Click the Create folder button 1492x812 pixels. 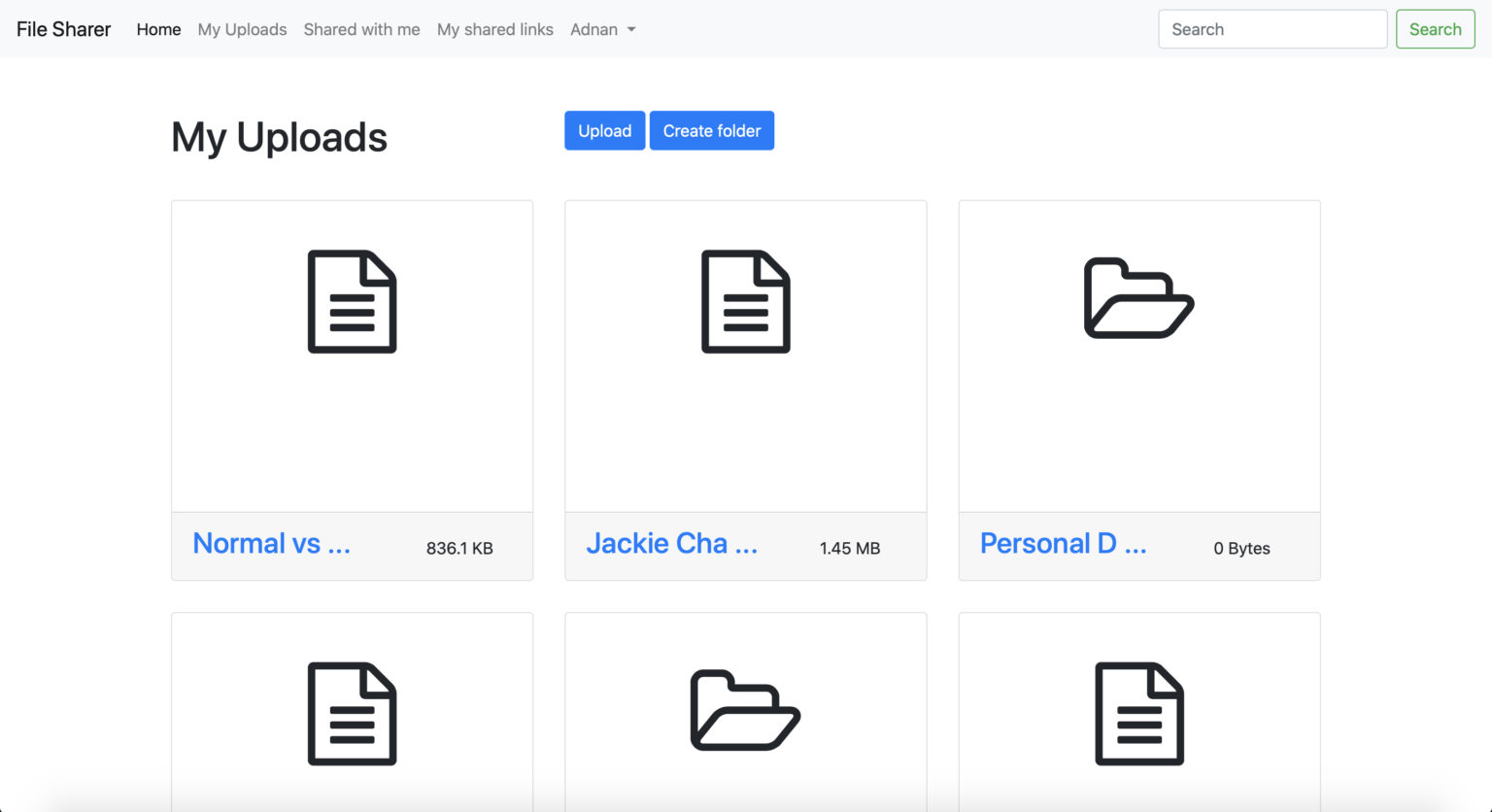pos(712,130)
